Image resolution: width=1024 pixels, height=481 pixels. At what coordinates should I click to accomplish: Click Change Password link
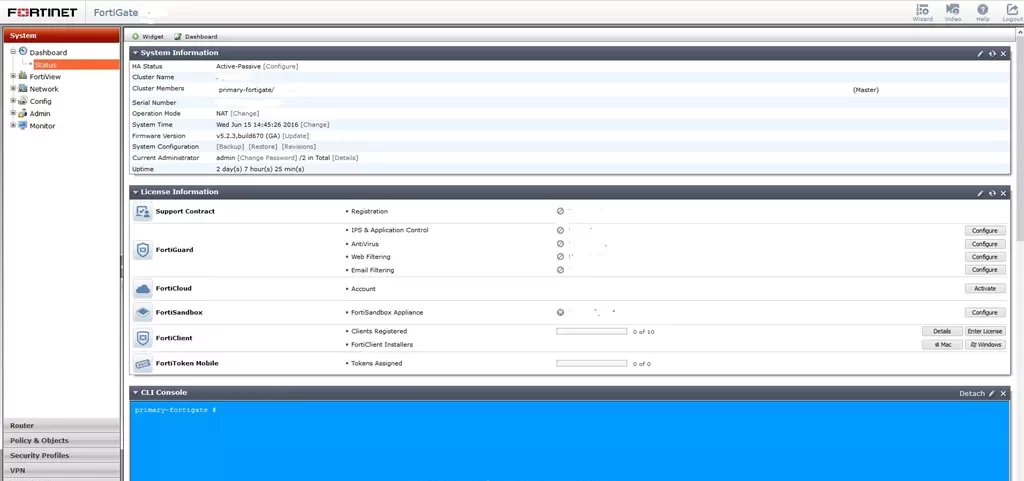click(268, 158)
